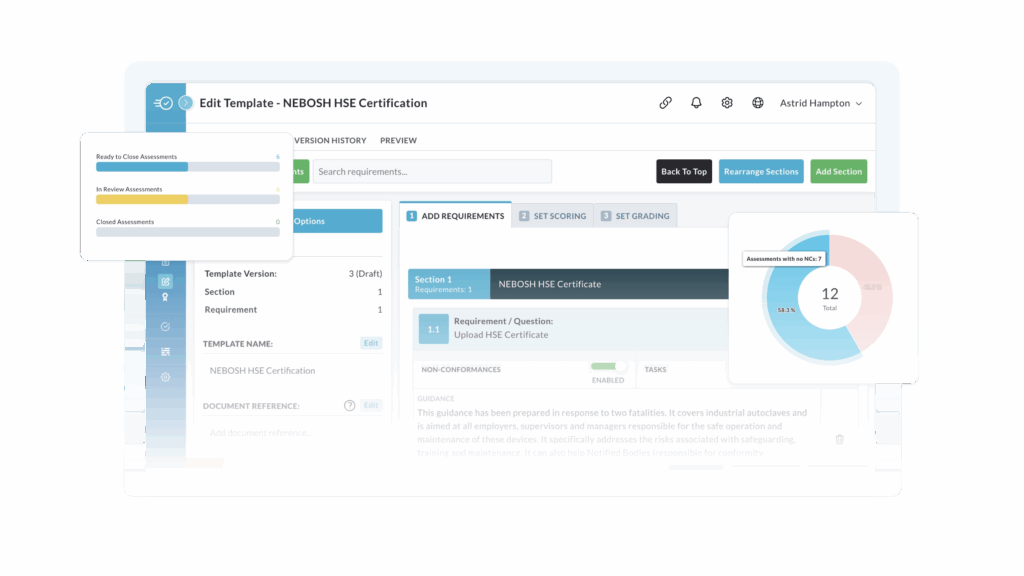Open settings using the gear icon
The width and height of the screenshot is (1024, 576).
pos(727,102)
